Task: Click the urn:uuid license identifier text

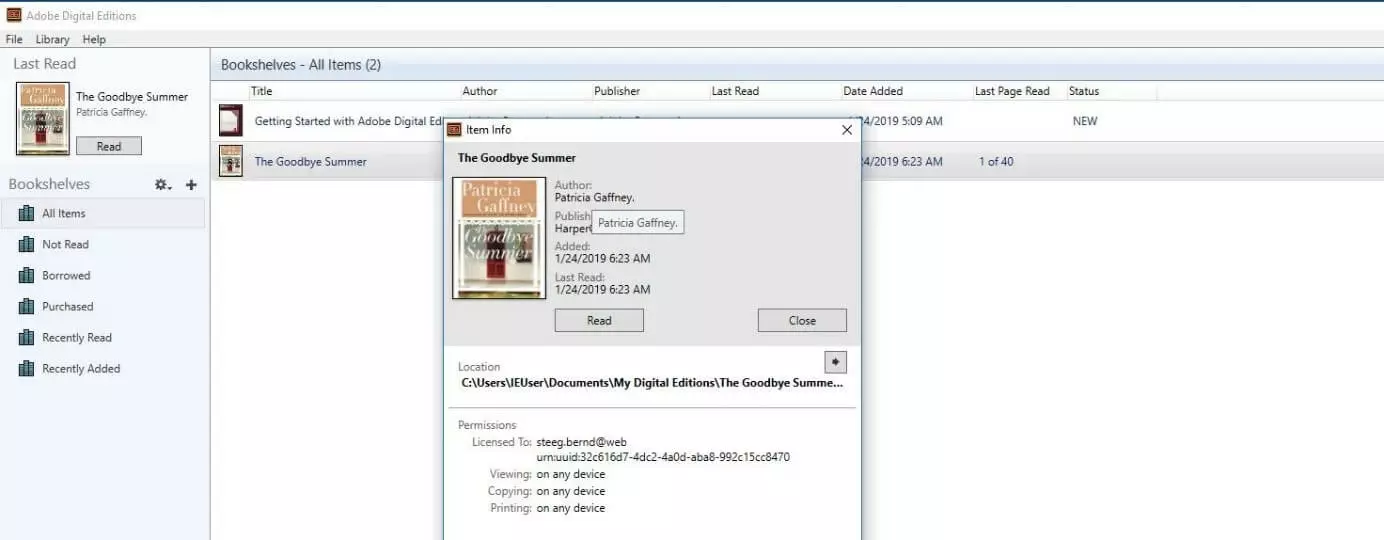Action: (663, 457)
